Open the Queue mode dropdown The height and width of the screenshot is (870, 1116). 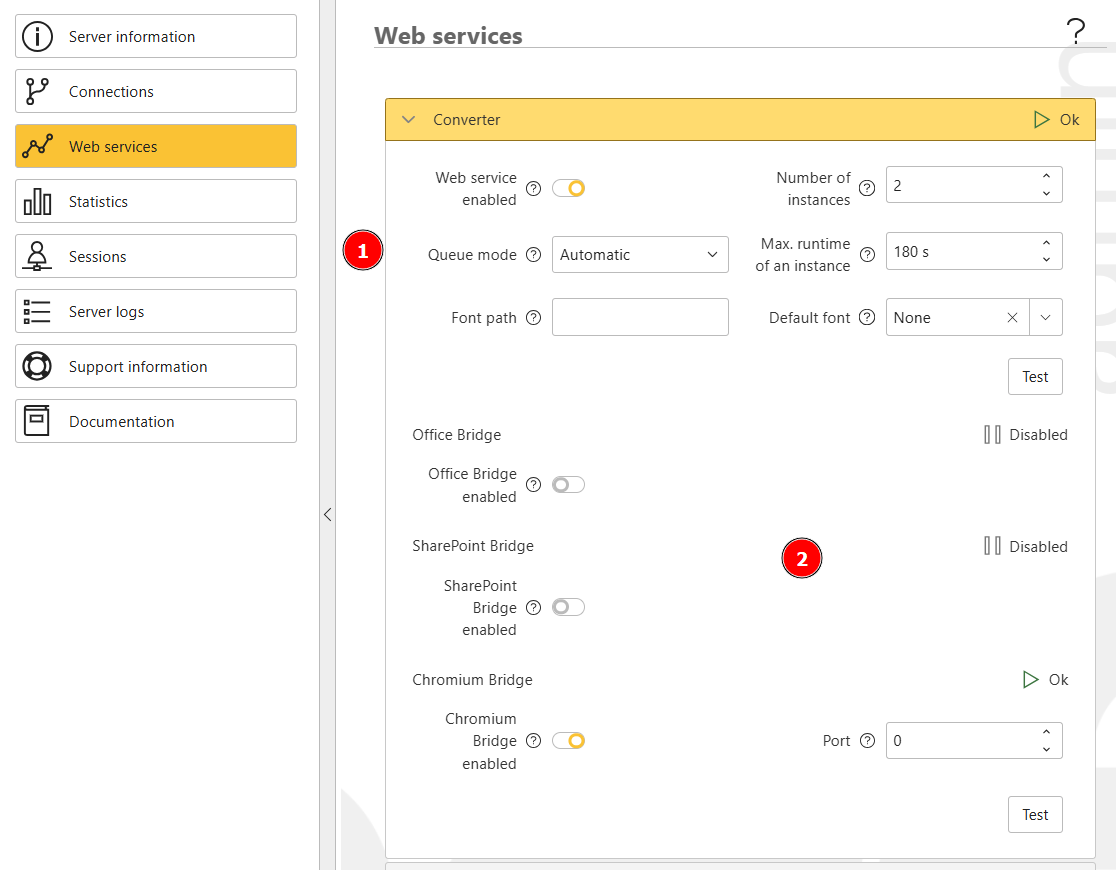(640, 254)
